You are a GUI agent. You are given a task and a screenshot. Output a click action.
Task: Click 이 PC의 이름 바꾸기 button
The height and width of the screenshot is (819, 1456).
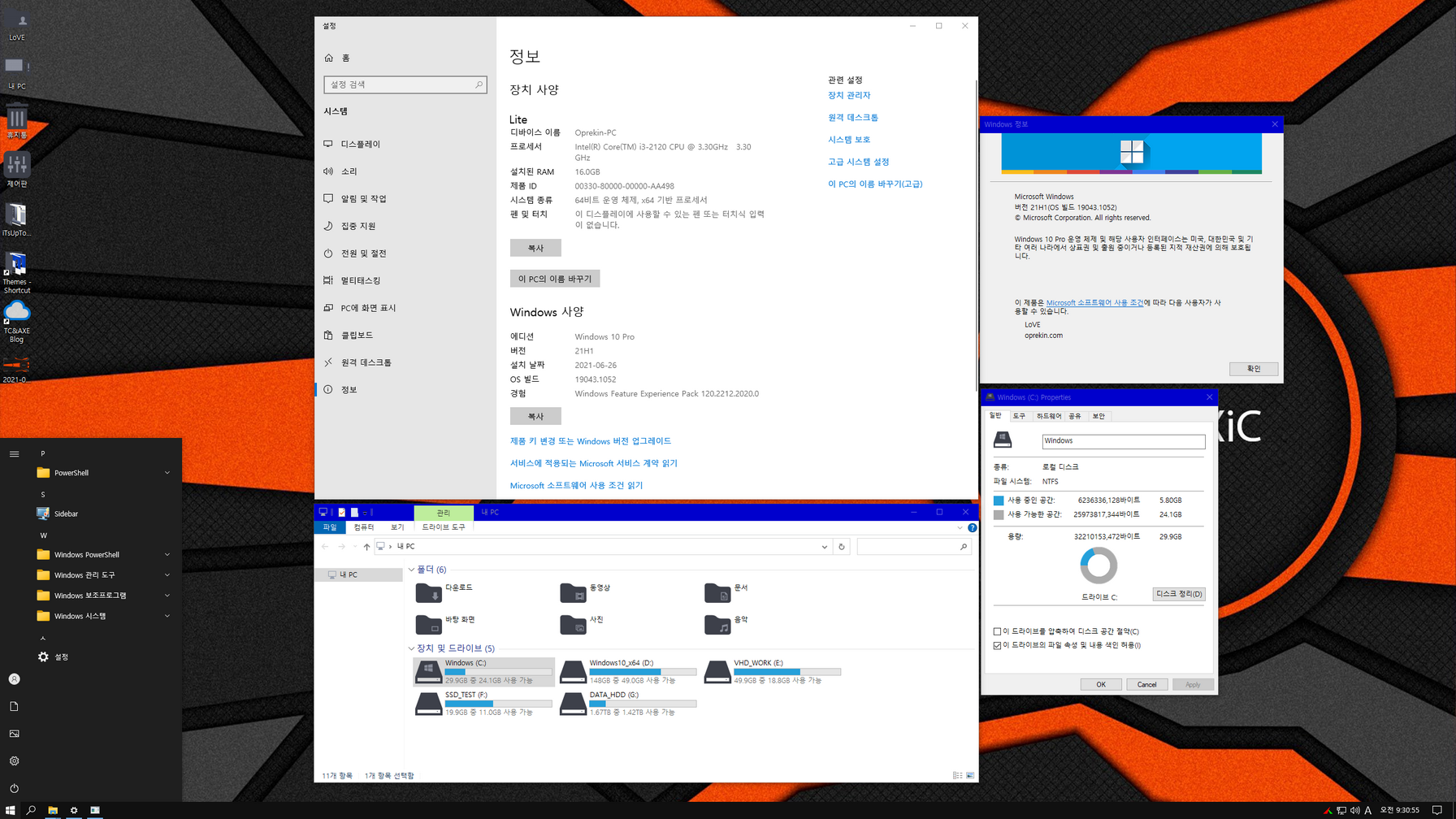(x=555, y=279)
